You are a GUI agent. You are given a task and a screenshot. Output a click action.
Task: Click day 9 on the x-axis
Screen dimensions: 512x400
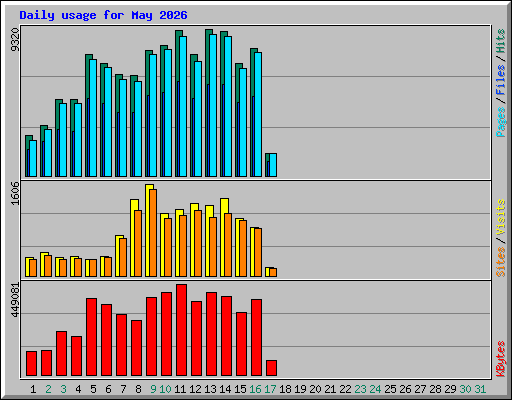(x=153, y=389)
